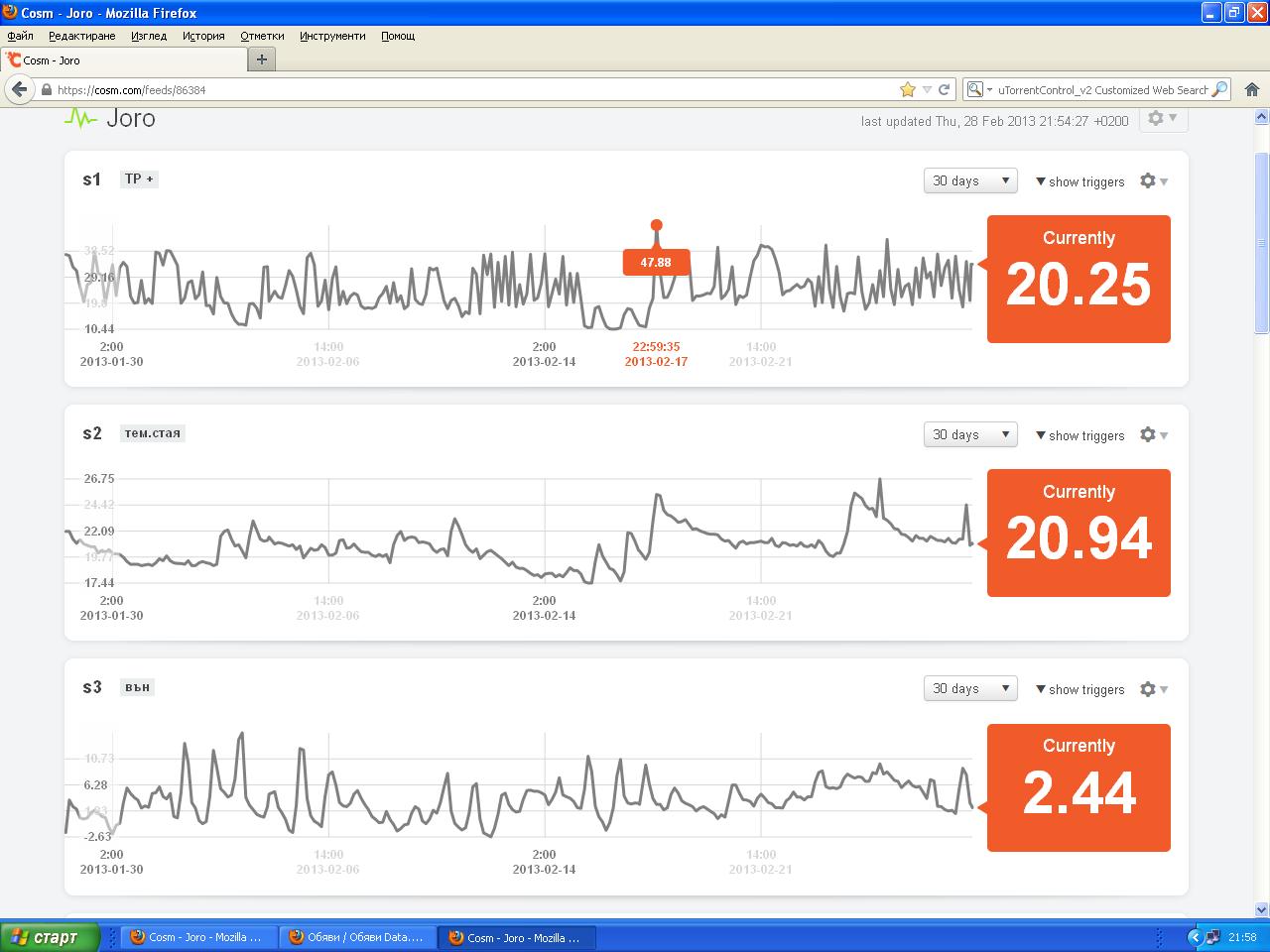
Task: Click the тем.стая tag on s2
Action: coord(153,433)
